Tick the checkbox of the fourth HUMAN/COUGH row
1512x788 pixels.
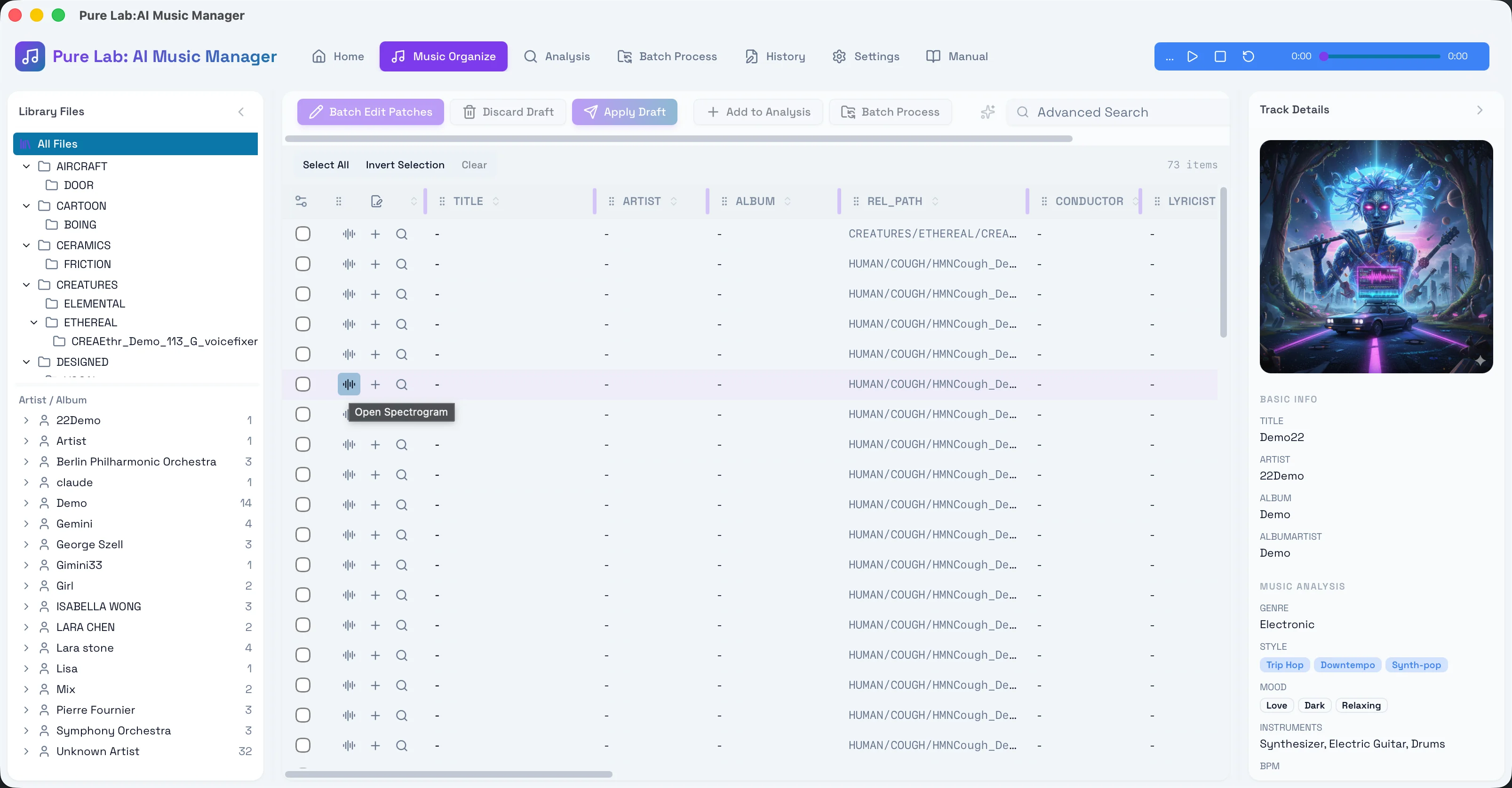303,354
